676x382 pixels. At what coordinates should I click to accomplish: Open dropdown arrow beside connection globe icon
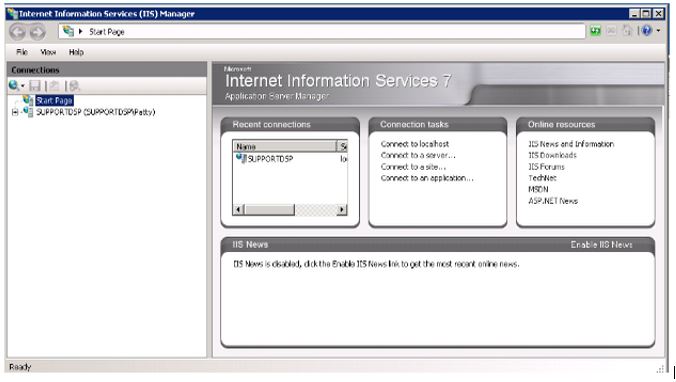click(22, 86)
